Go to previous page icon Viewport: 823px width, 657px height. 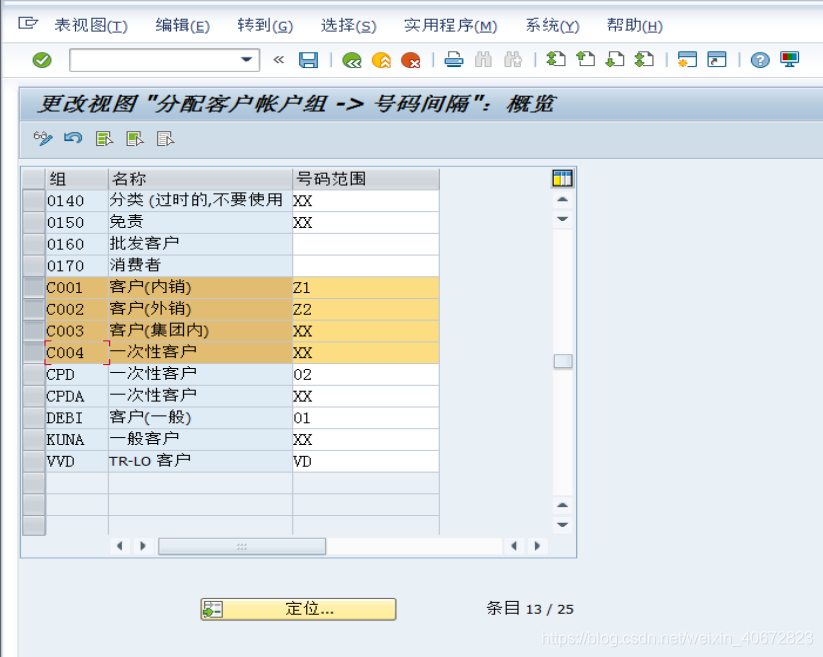(585, 59)
